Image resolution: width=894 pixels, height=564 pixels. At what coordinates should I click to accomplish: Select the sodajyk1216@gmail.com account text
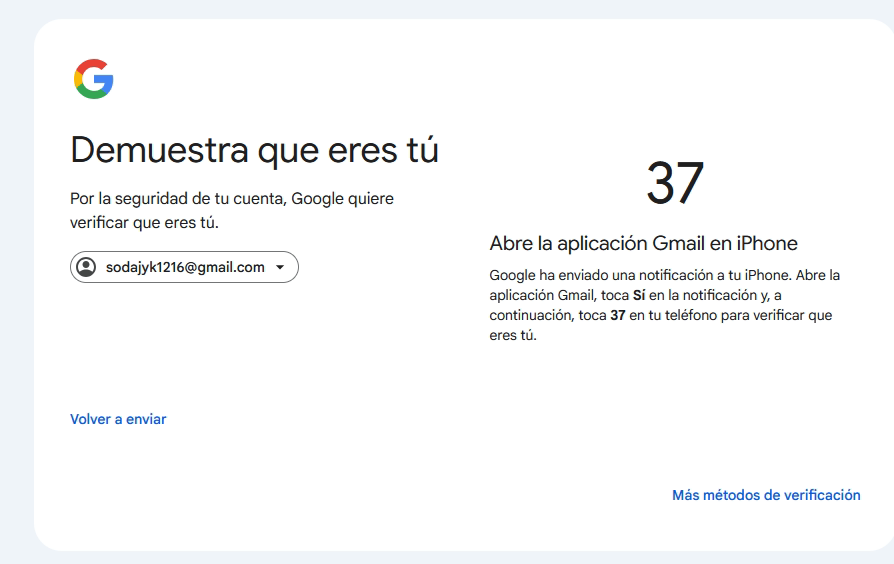(185, 267)
